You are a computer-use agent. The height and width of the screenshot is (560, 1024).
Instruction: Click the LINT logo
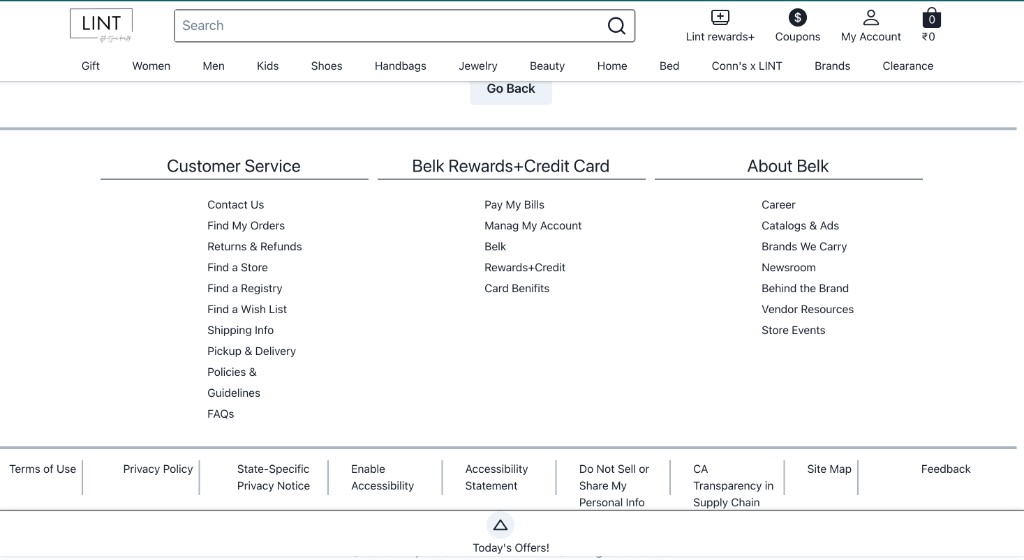click(x=101, y=26)
